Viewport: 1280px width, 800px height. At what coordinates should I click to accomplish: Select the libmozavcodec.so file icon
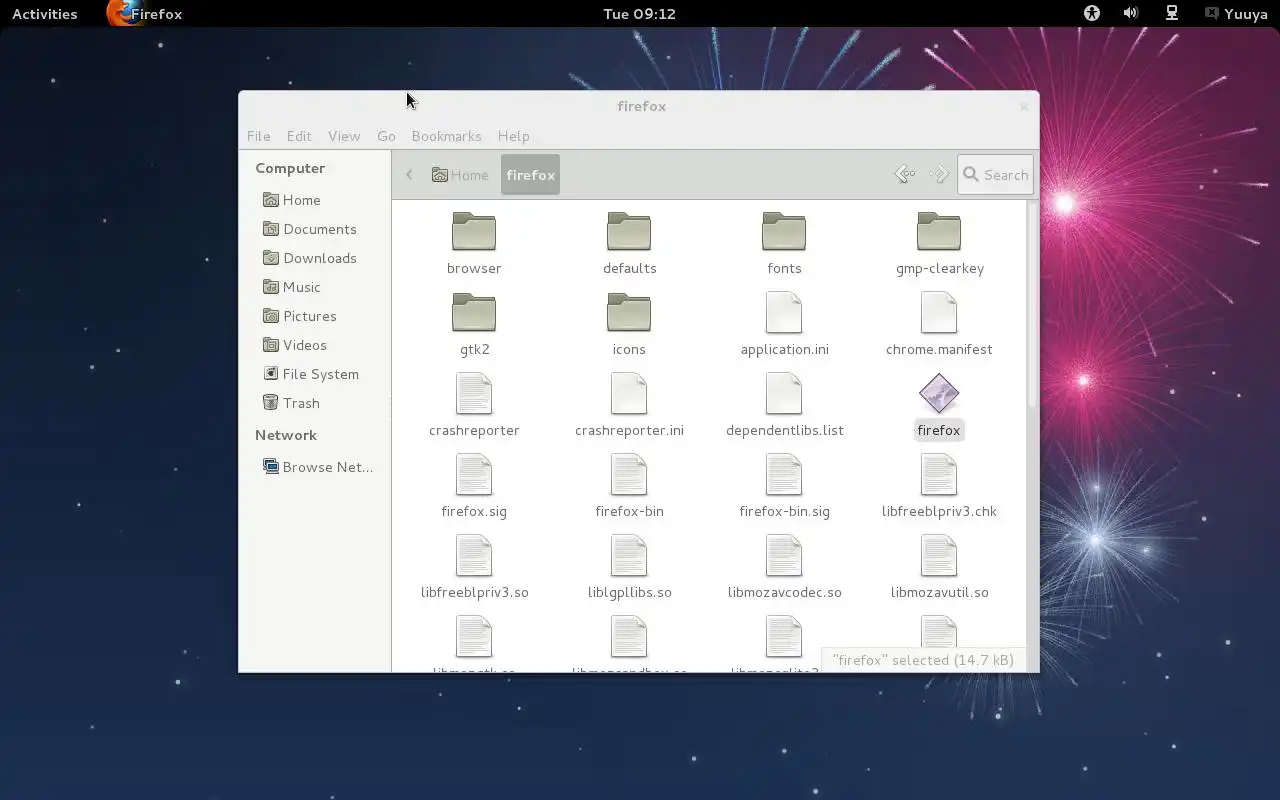(x=784, y=556)
